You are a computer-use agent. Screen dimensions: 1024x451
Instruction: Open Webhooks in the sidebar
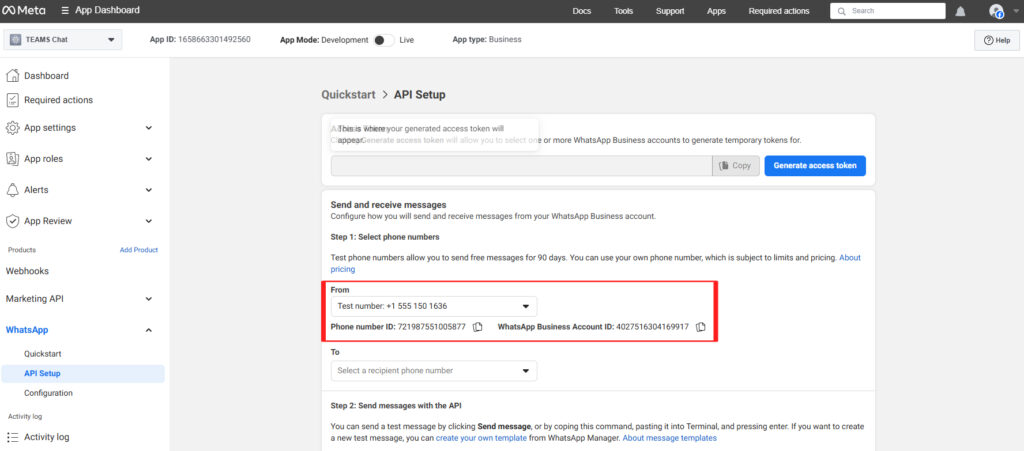coord(27,271)
